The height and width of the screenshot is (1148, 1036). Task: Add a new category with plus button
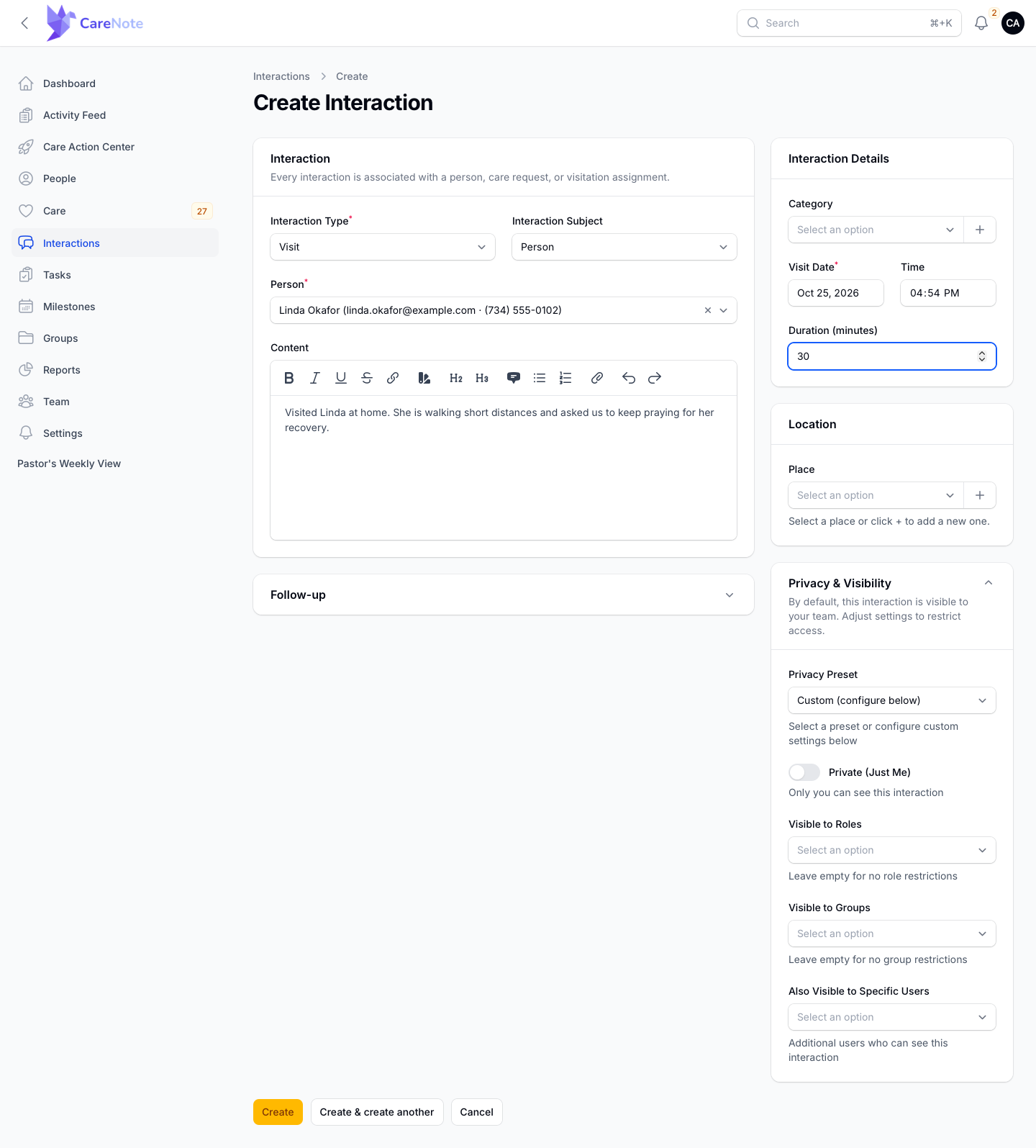point(980,230)
